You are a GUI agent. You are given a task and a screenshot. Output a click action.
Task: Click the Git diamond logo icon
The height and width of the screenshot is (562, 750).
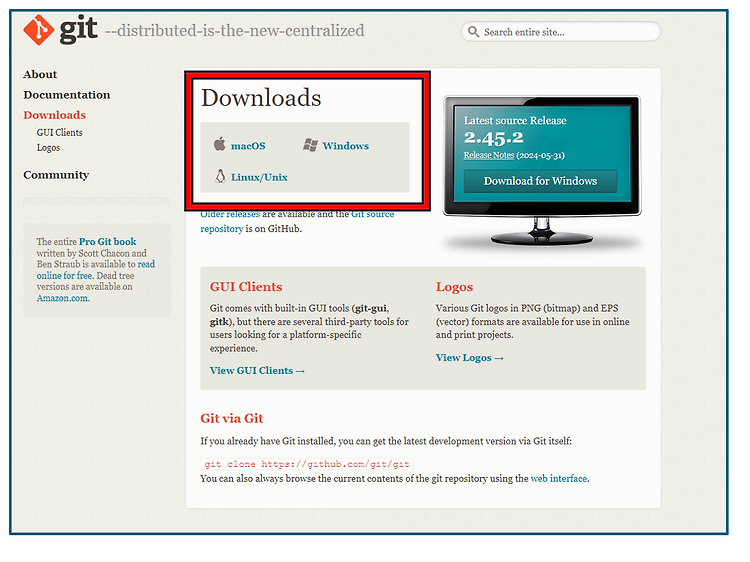[x=38, y=30]
